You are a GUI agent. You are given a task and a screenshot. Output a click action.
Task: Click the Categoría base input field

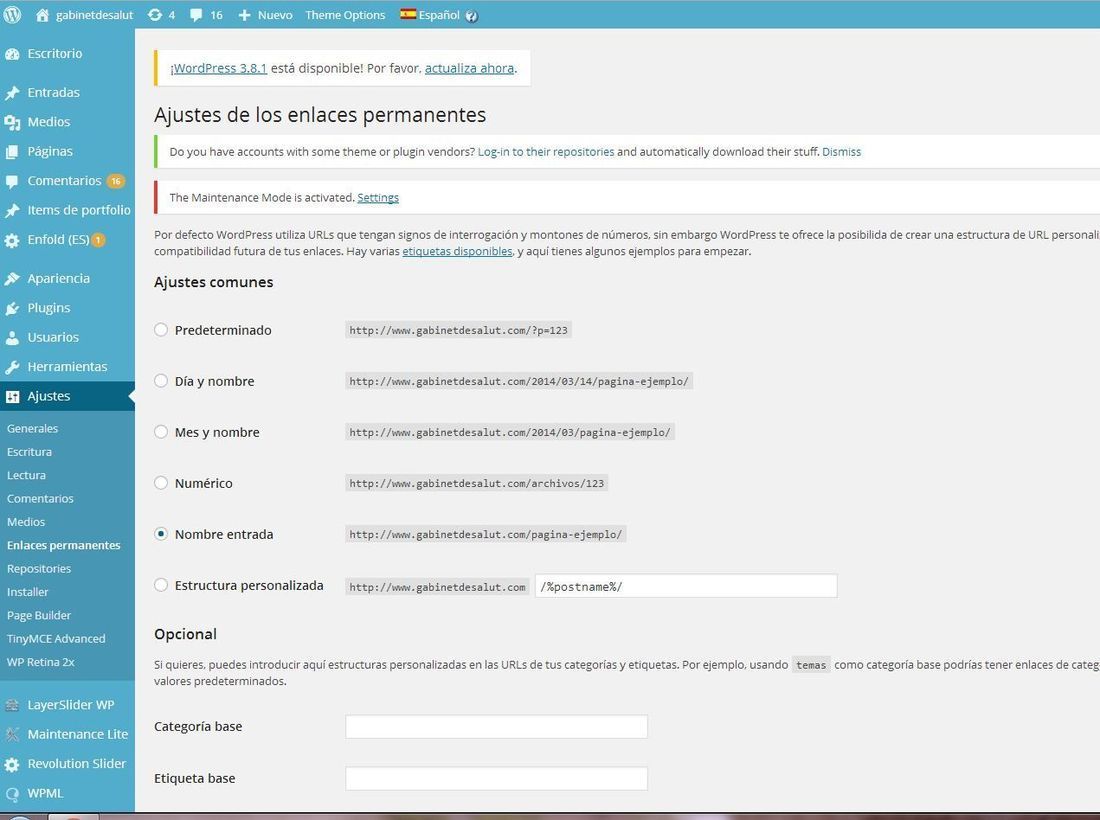(x=496, y=727)
